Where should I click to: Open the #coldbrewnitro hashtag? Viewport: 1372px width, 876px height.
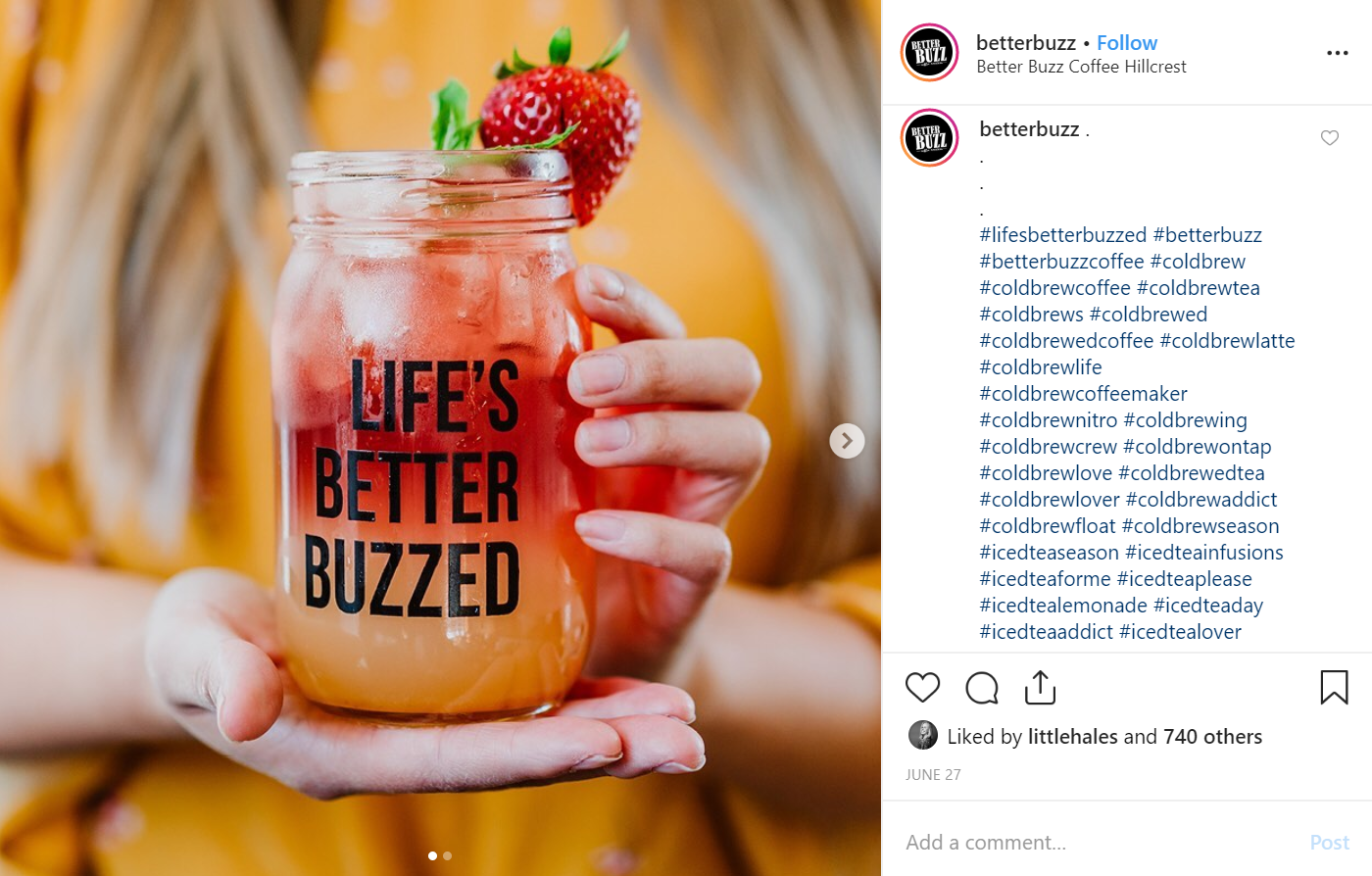1048,420
